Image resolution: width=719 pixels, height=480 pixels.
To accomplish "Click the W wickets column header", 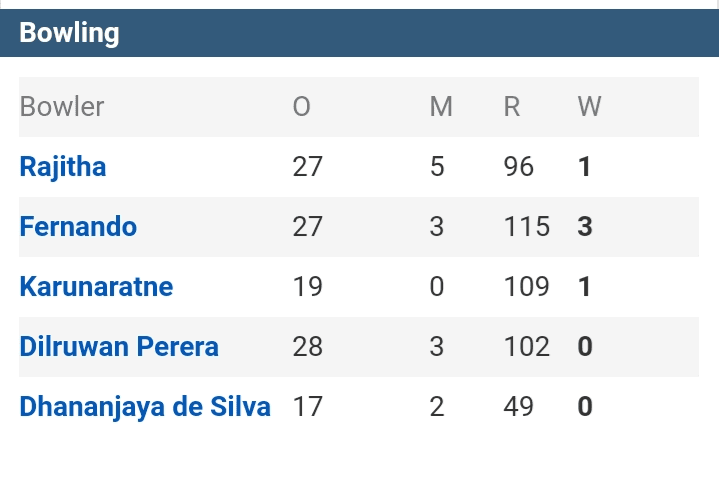I will pyautogui.click(x=589, y=107).
